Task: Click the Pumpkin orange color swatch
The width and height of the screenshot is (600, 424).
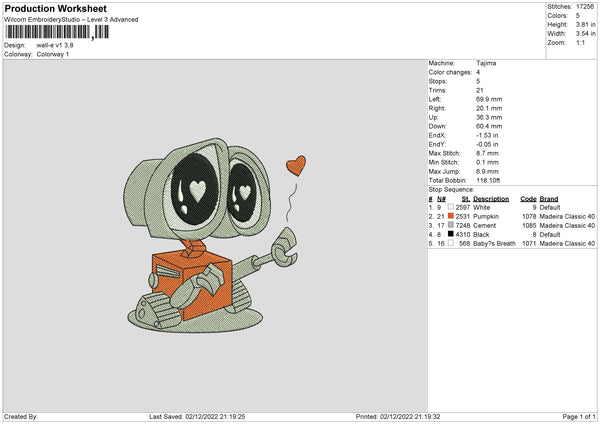Action: click(x=451, y=216)
